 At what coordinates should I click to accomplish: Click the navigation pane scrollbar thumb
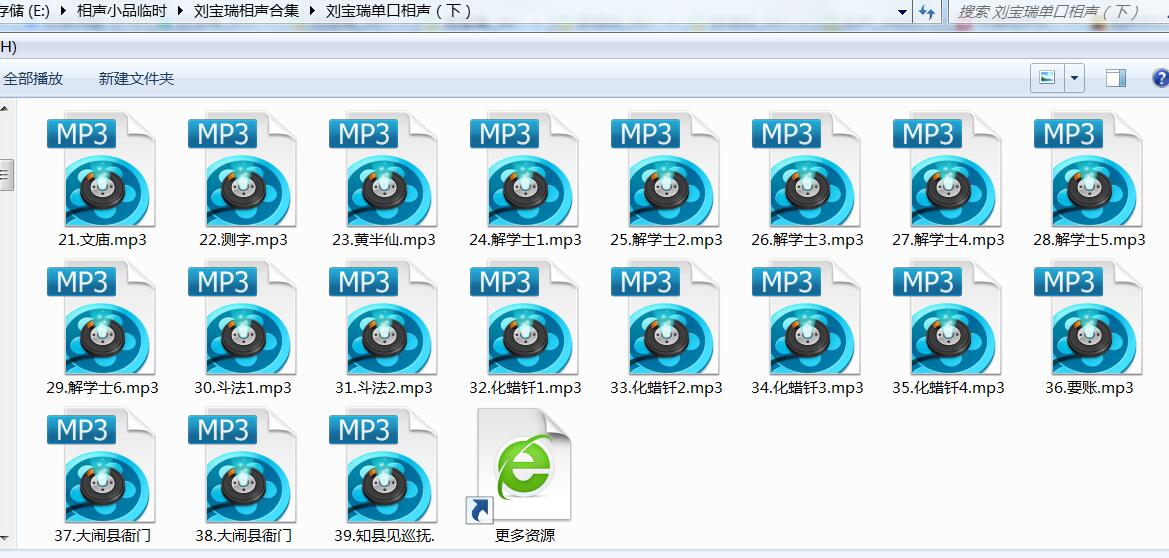pyautogui.click(x=6, y=175)
